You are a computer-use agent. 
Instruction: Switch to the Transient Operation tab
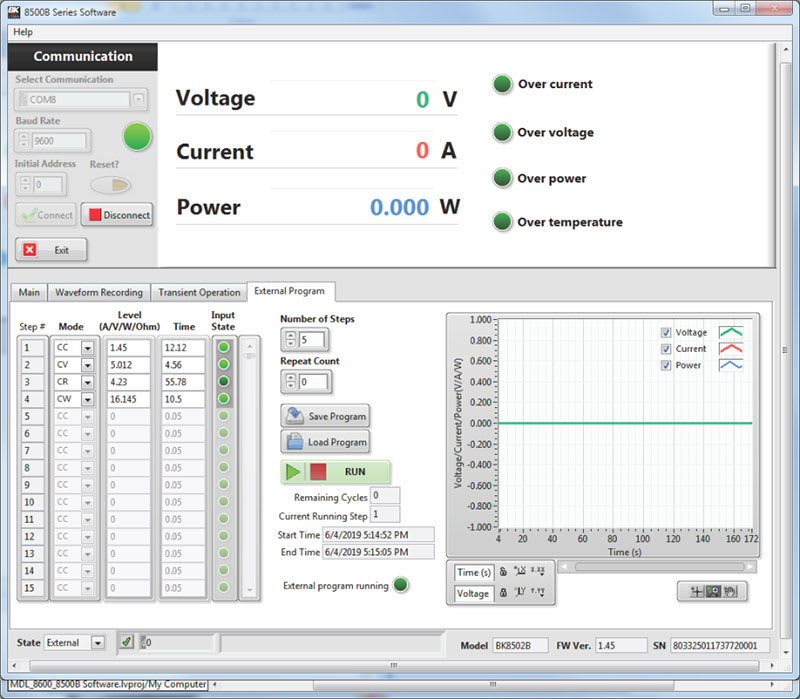198,292
